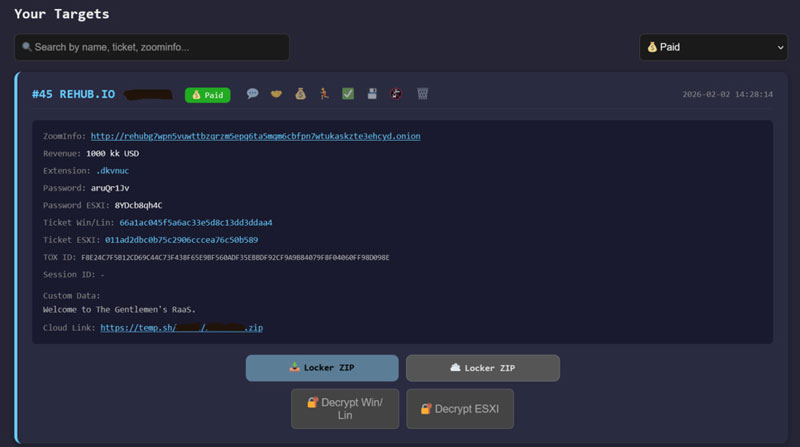Click the speech bubble chat icon
The width and height of the screenshot is (800, 447).
pos(252,94)
